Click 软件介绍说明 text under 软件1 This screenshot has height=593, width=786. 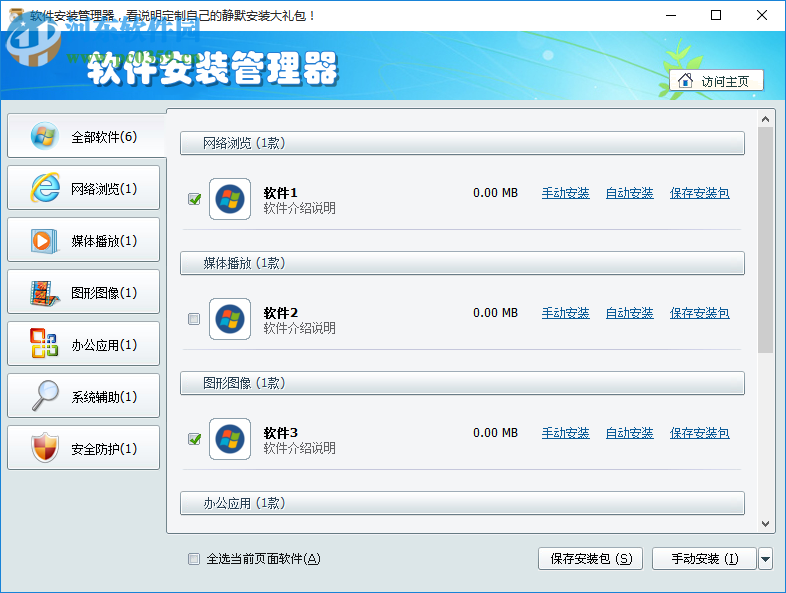(x=300, y=209)
